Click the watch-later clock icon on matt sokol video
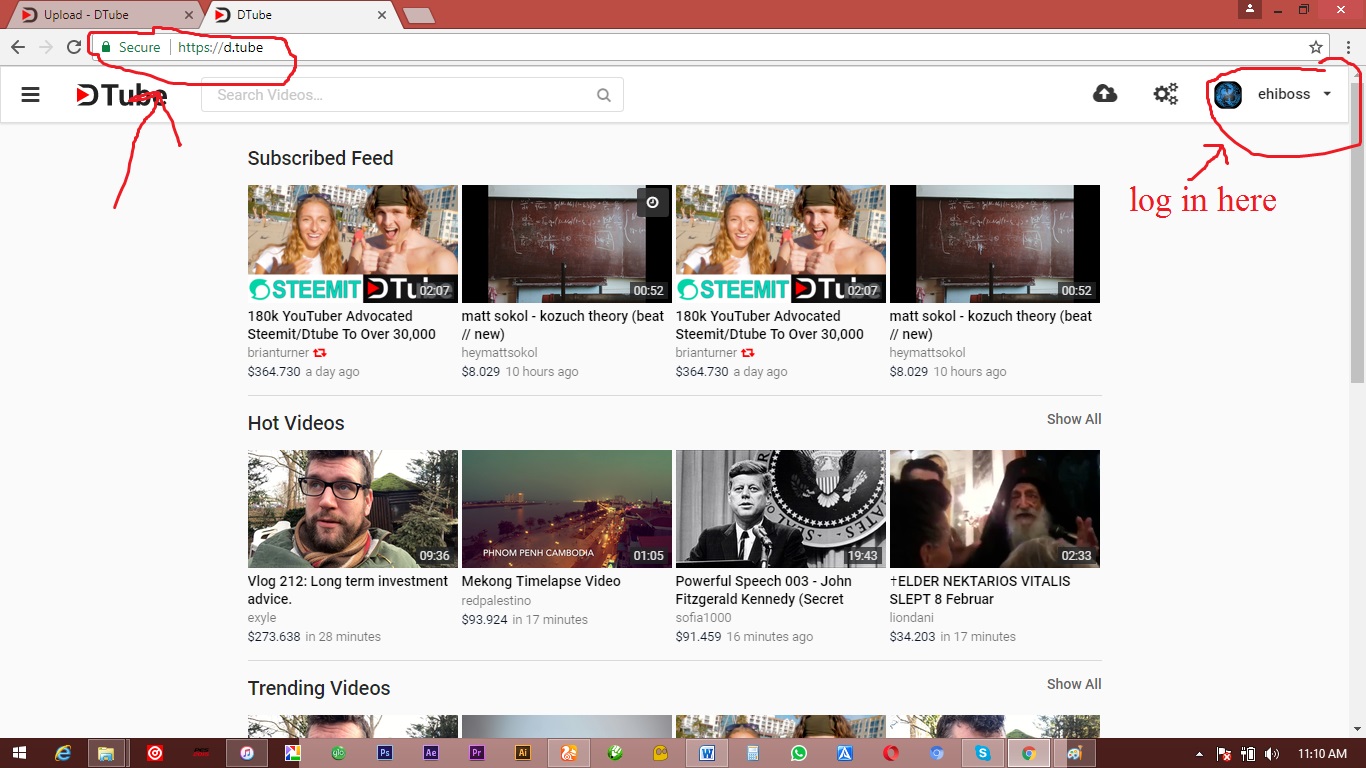The width and height of the screenshot is (1366, 768). pos(652,202)
